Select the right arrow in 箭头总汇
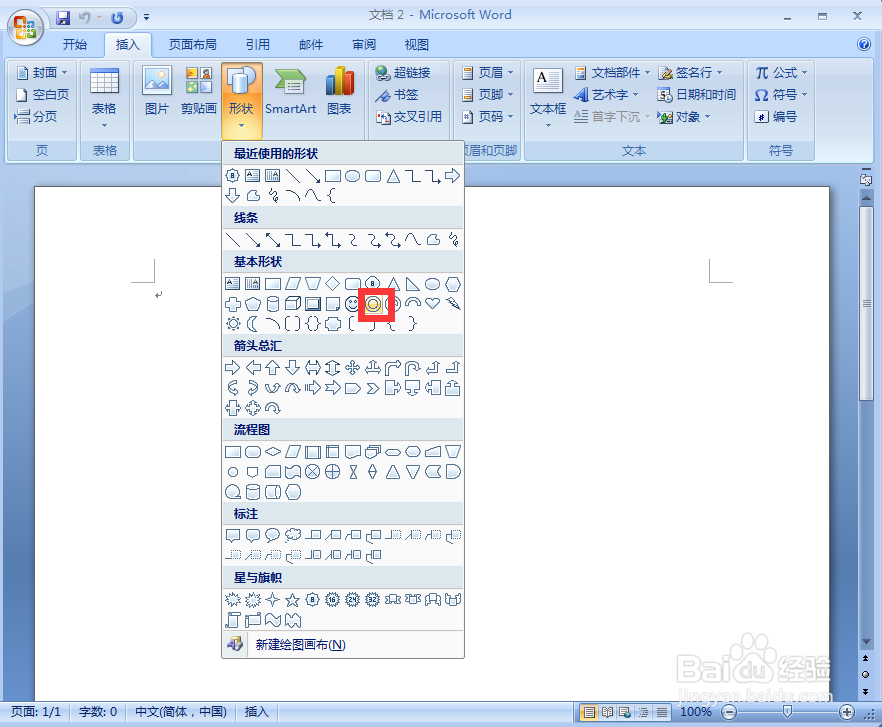 click(232, 368)
